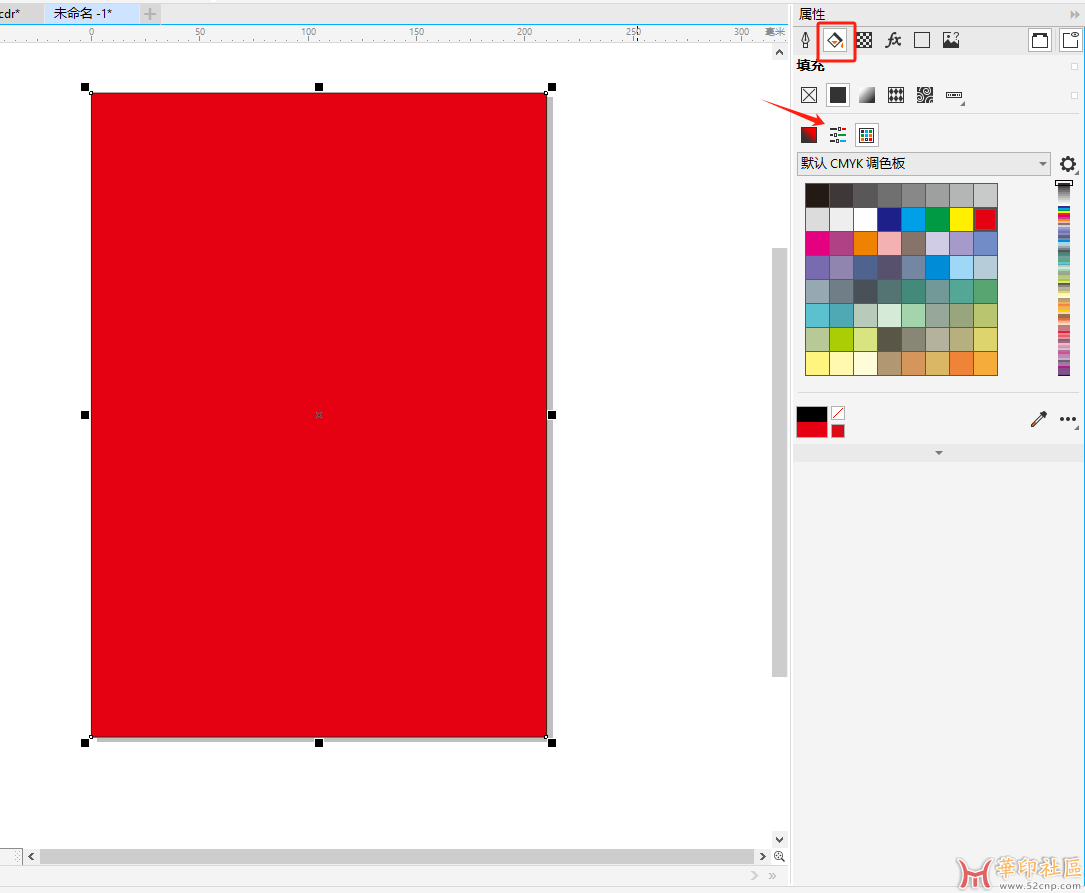1085x893 pixels.
Task: Pick the dark blue palette swatch
Action: coord(889,219)
